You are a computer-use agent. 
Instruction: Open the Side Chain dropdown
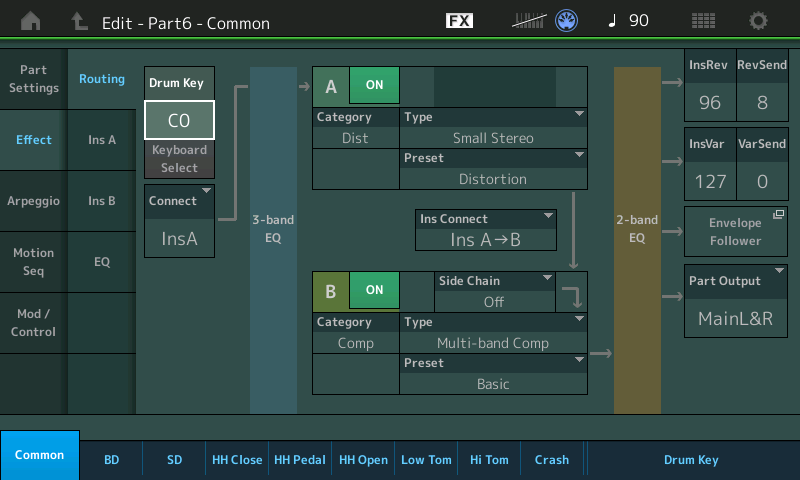[494, 291]
